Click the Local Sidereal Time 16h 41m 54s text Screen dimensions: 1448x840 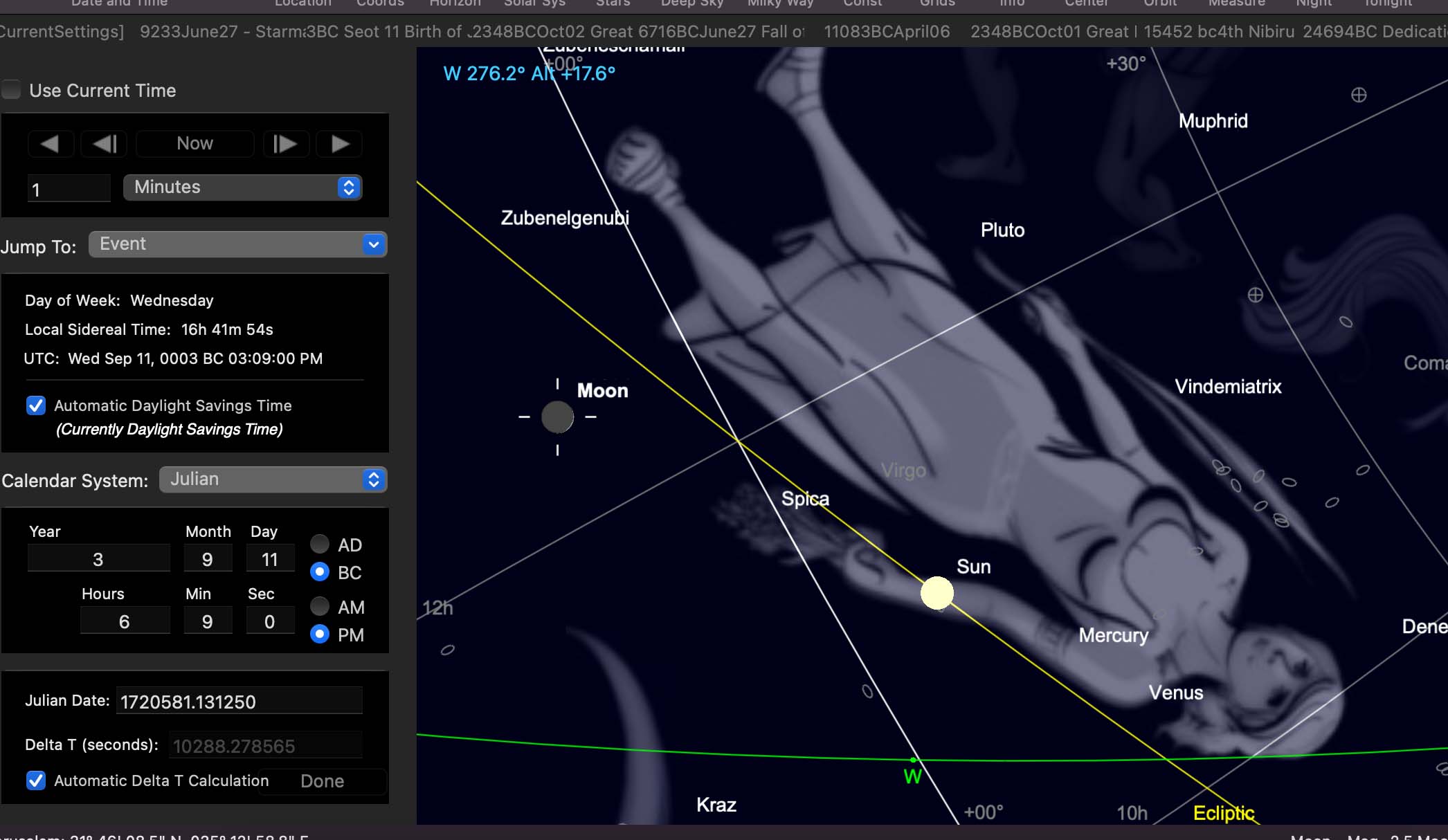click(x=149, y=329)
